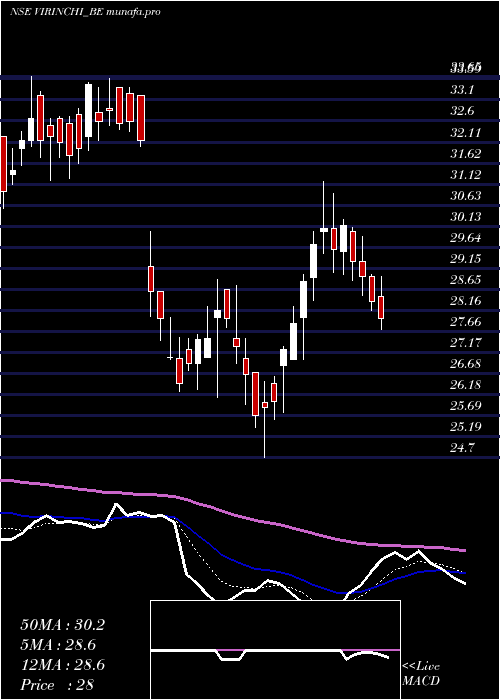The image size is (500, 700).
Task: Select the 30.63 price axis label
Action: point(466,196)
